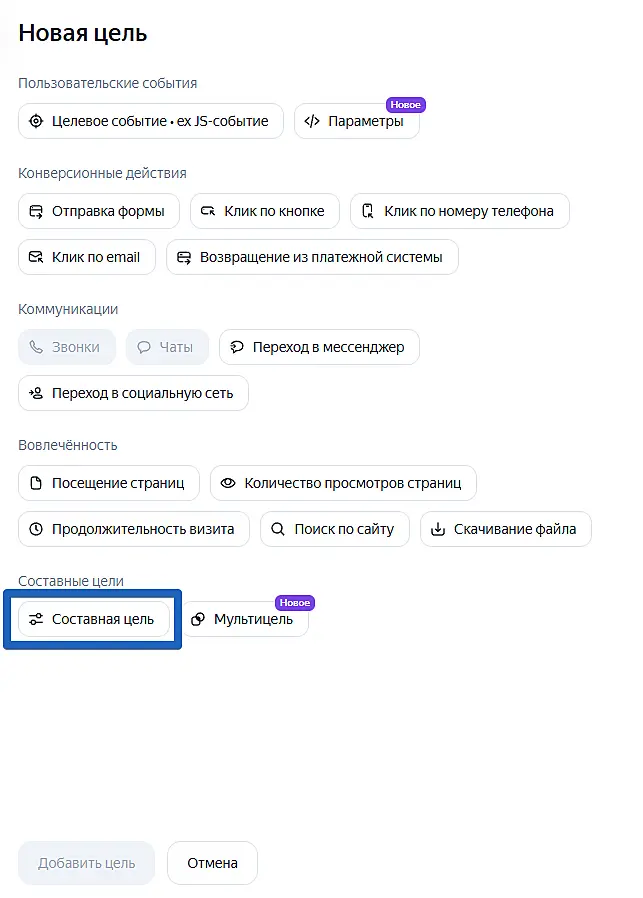Click the magnifier icon for Поиск по сайту
The image size is (643, 898).
pyautogui.click(x=278, y=529)
